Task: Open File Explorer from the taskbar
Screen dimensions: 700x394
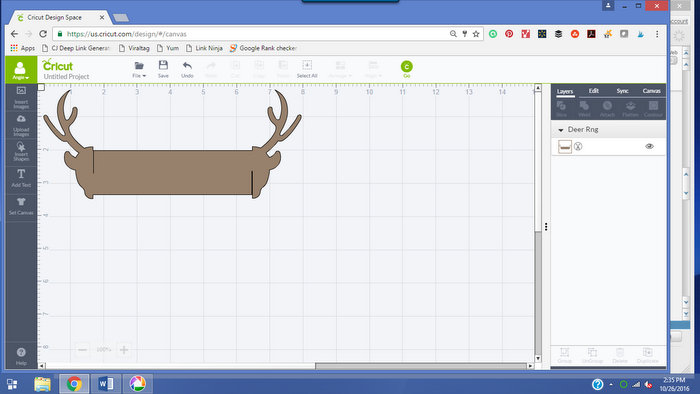Action: point(42,384)
